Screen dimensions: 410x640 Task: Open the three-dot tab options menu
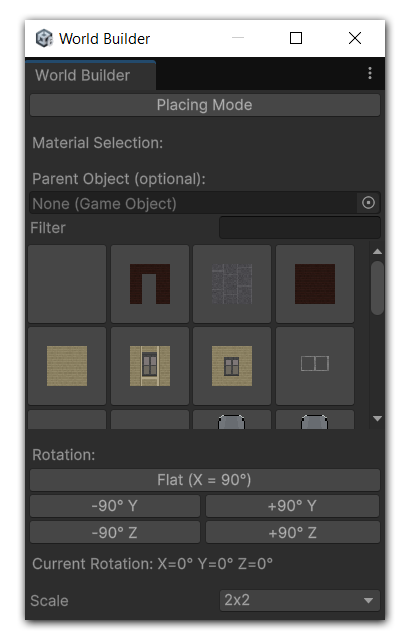click(370, 73)
